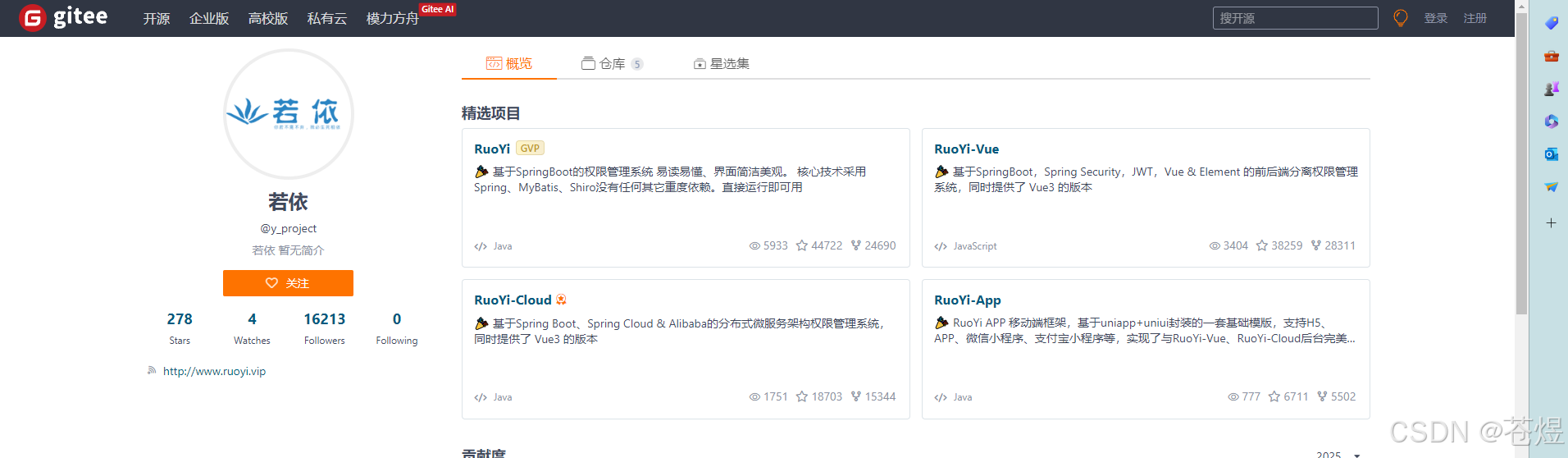The image size is (1568, 458).
Task: Click the watch eye icon on RuoYi-App card
Action: click(x=1233, y=396)
